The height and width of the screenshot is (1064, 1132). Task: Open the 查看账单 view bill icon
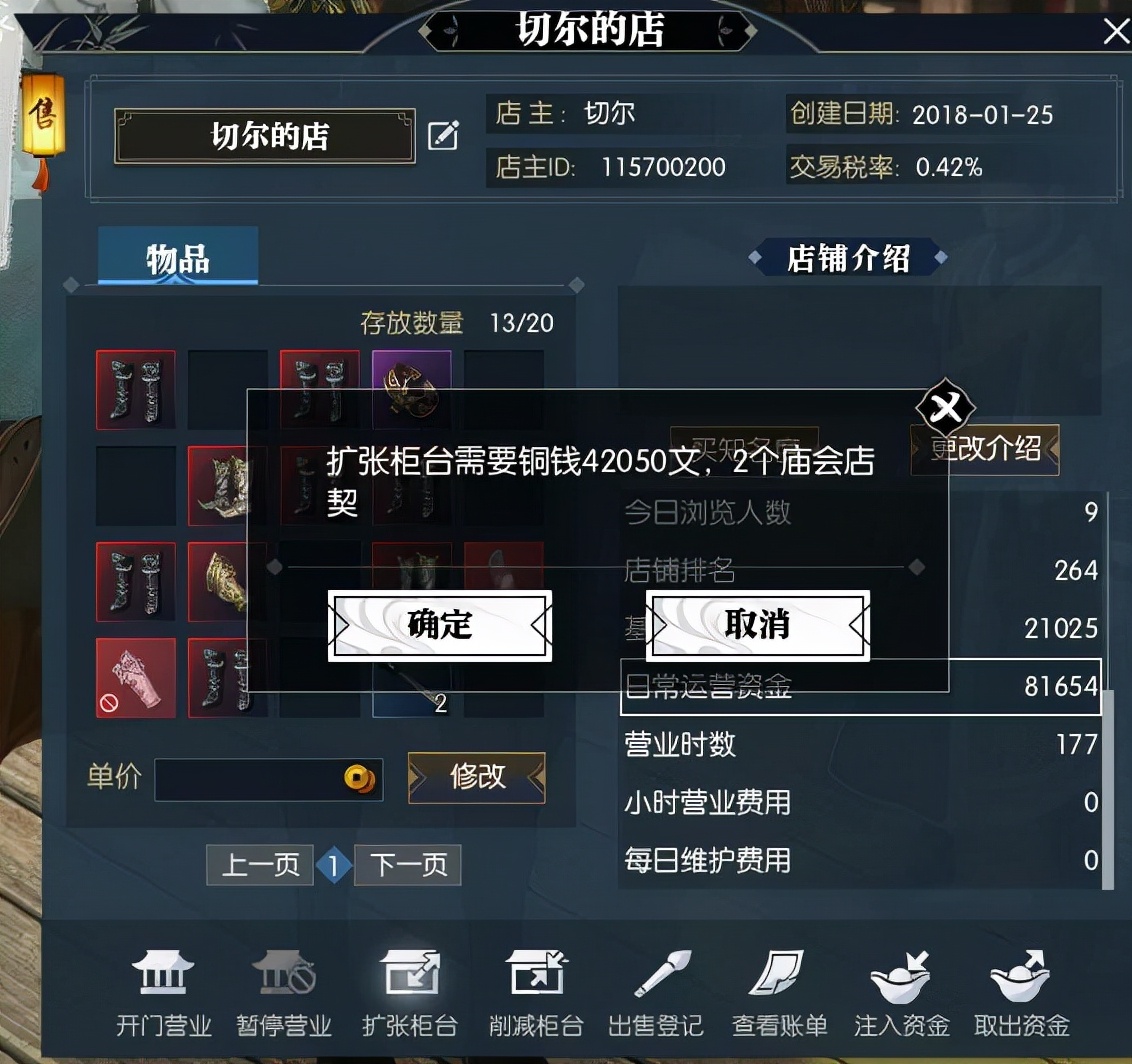778,973
